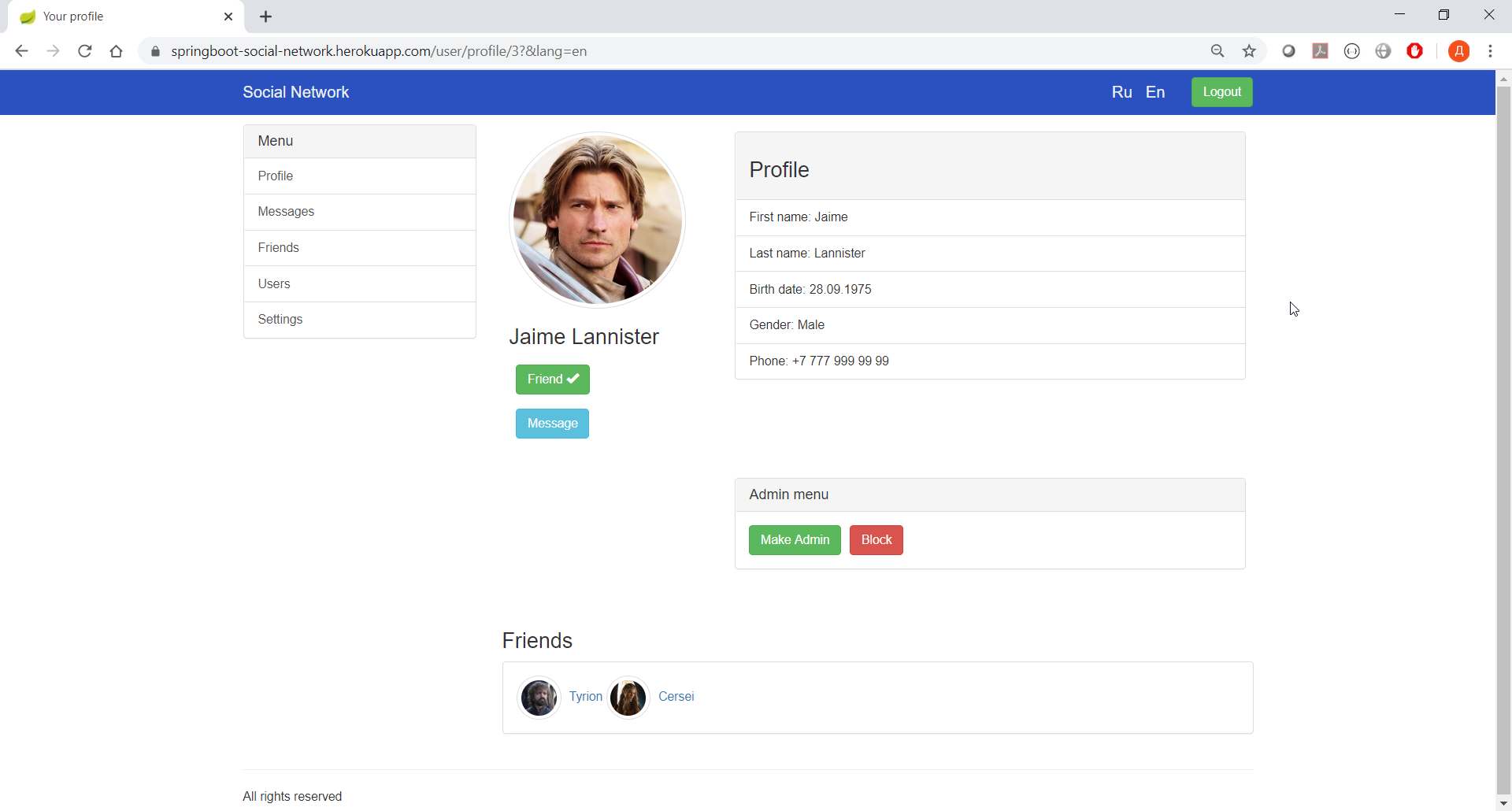The height and width of the screenshot is (811, 1512).
Task: Switch language to Ru
Action: coord(1122,92)
